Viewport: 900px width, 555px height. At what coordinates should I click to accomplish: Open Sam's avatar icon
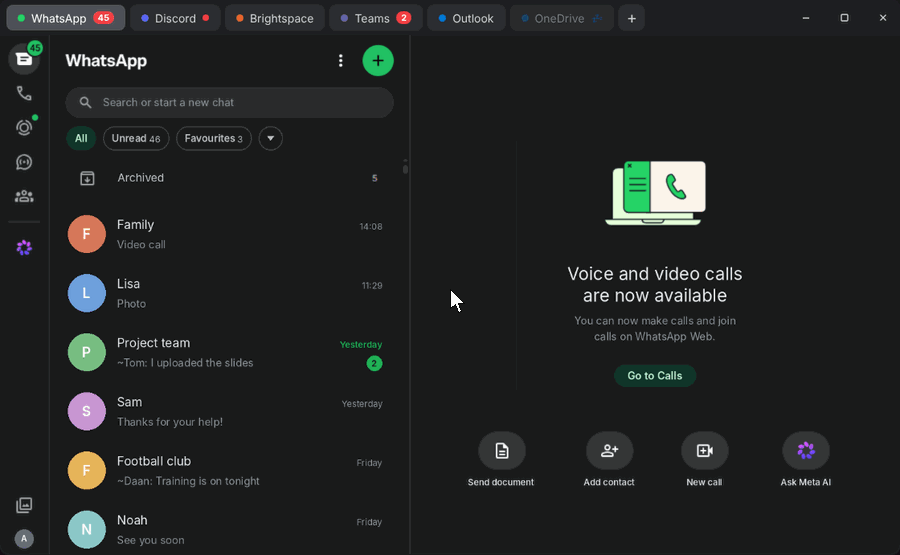click(87, 412)
